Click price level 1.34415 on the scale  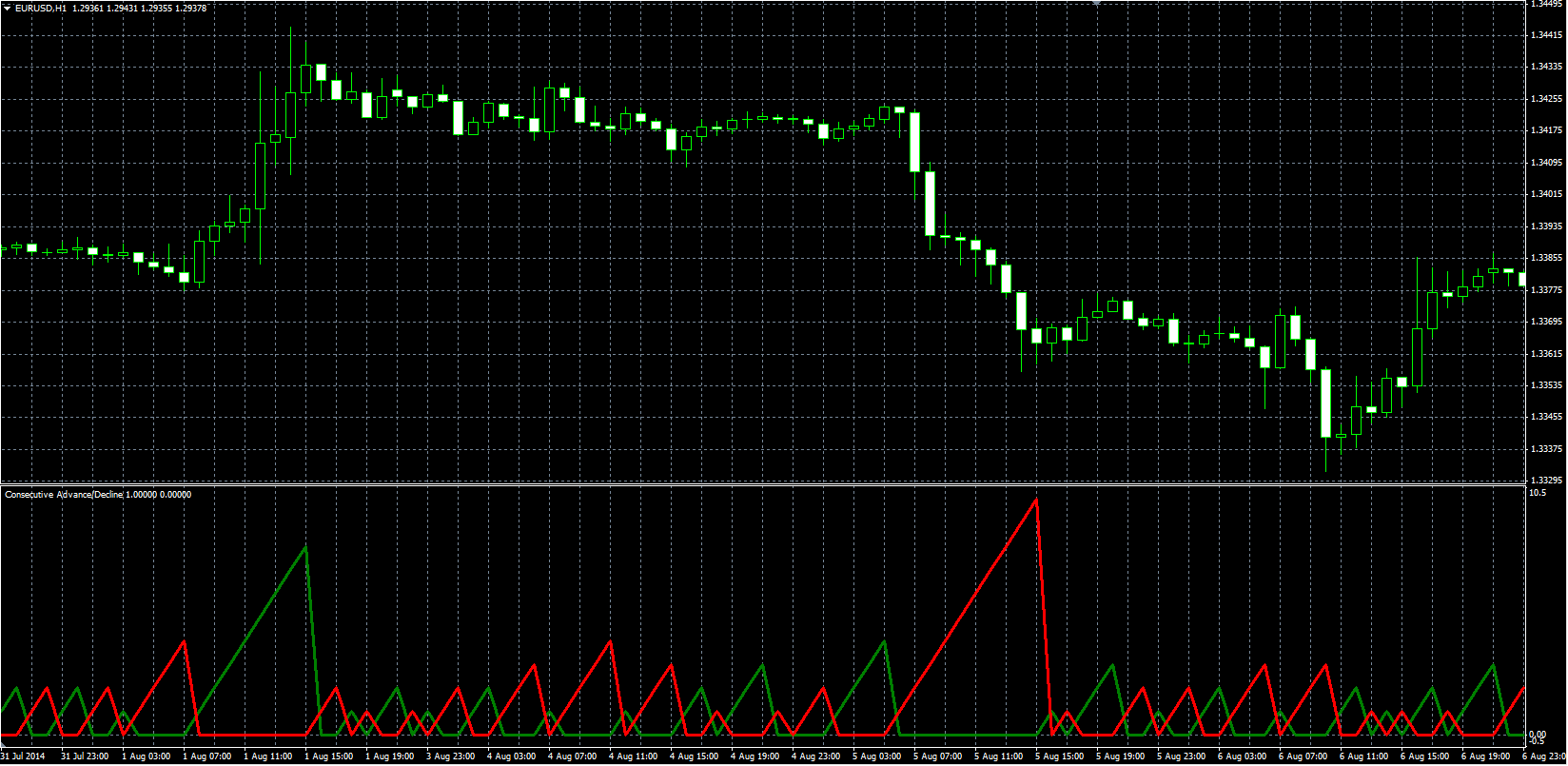pos(1546,35)
